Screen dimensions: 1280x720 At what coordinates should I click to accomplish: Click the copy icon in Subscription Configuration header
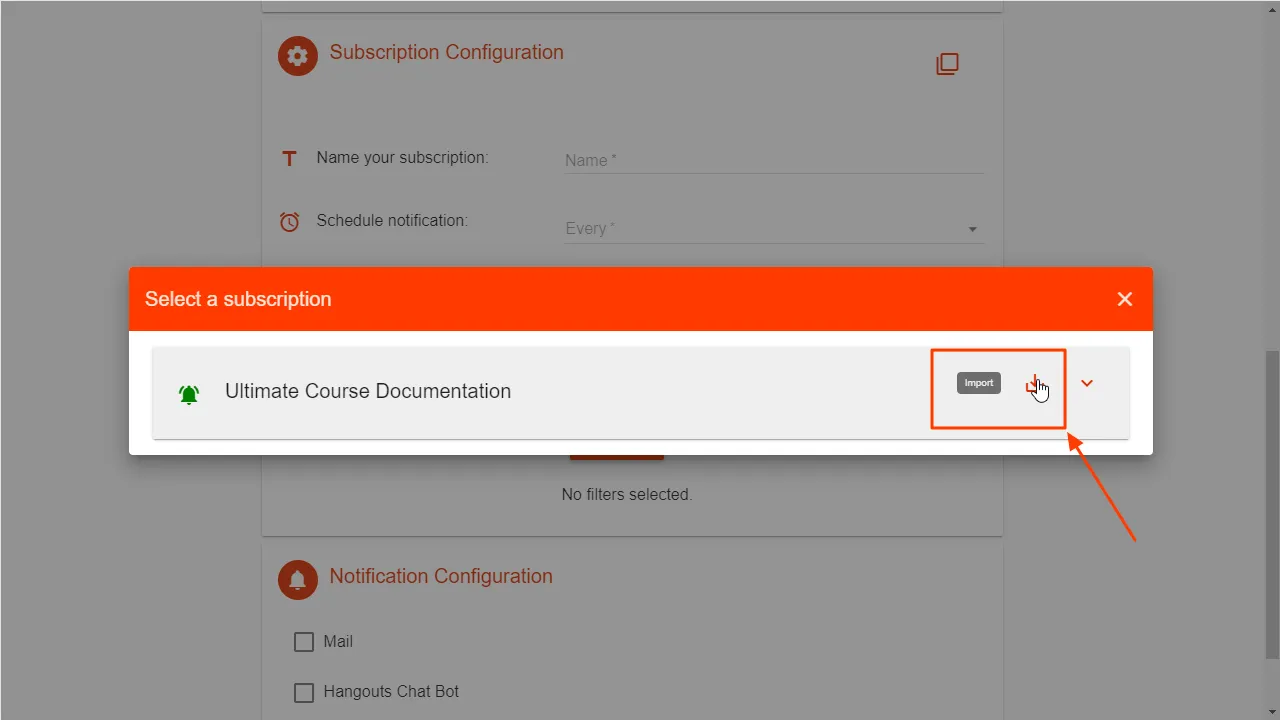click(x=947, y=64)
